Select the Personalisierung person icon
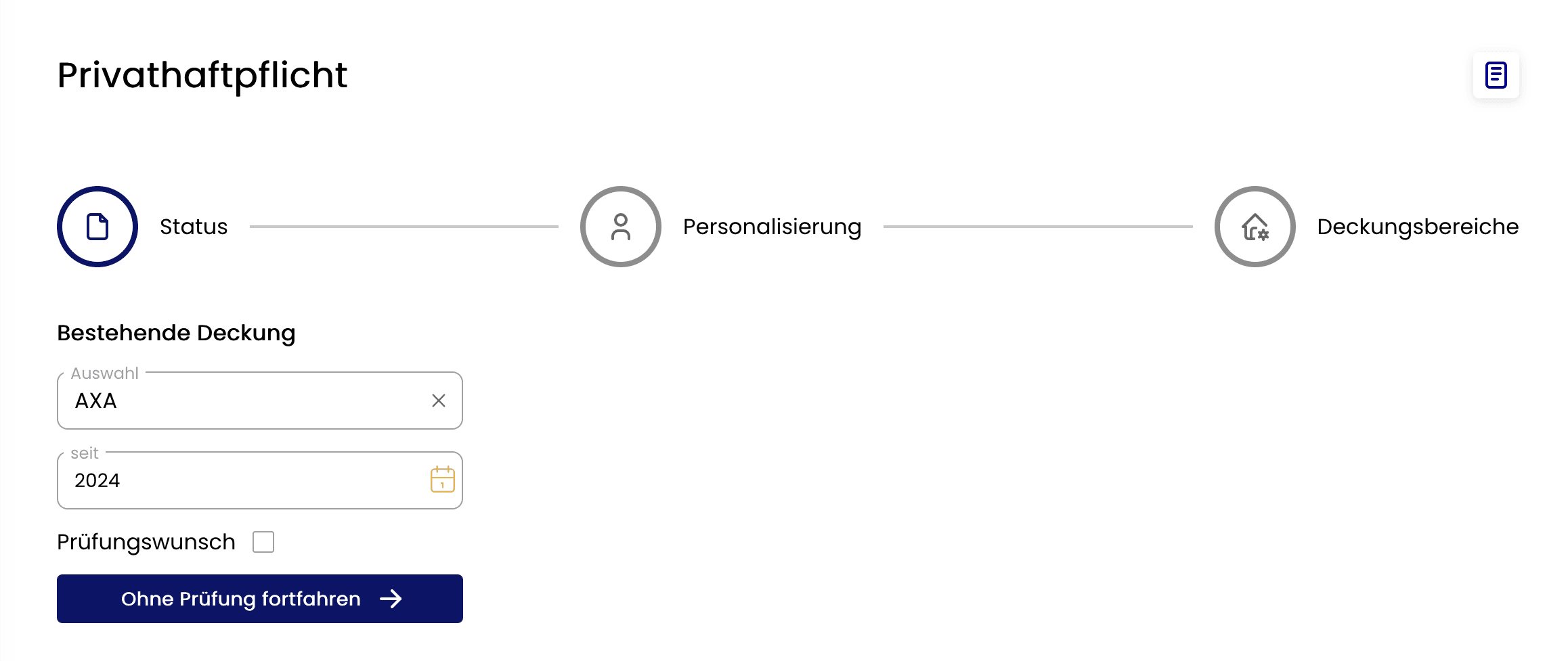The width and height of the screenshot is (1568, 661). pos(620,227)
